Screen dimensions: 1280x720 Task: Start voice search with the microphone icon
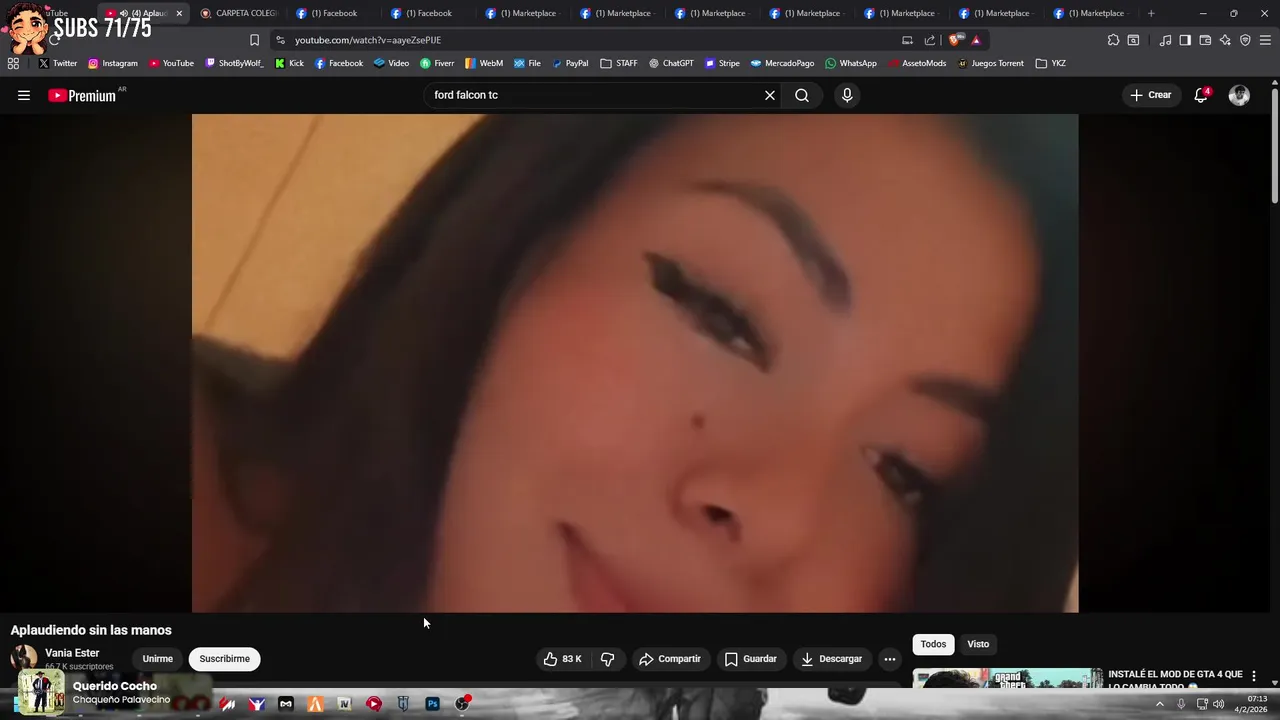click(x=847, y=95)
